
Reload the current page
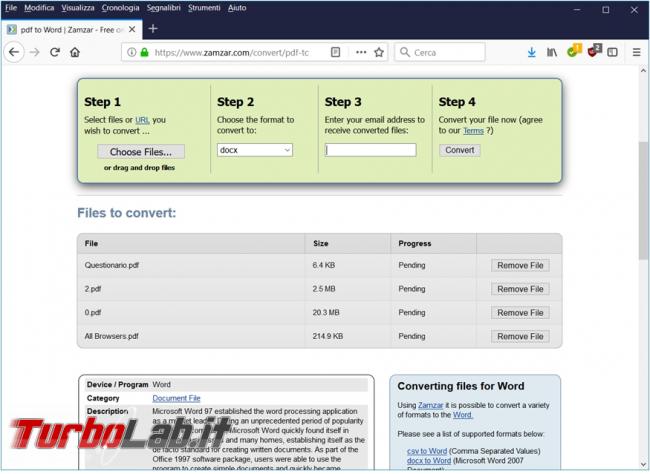[x=55, y=52]
